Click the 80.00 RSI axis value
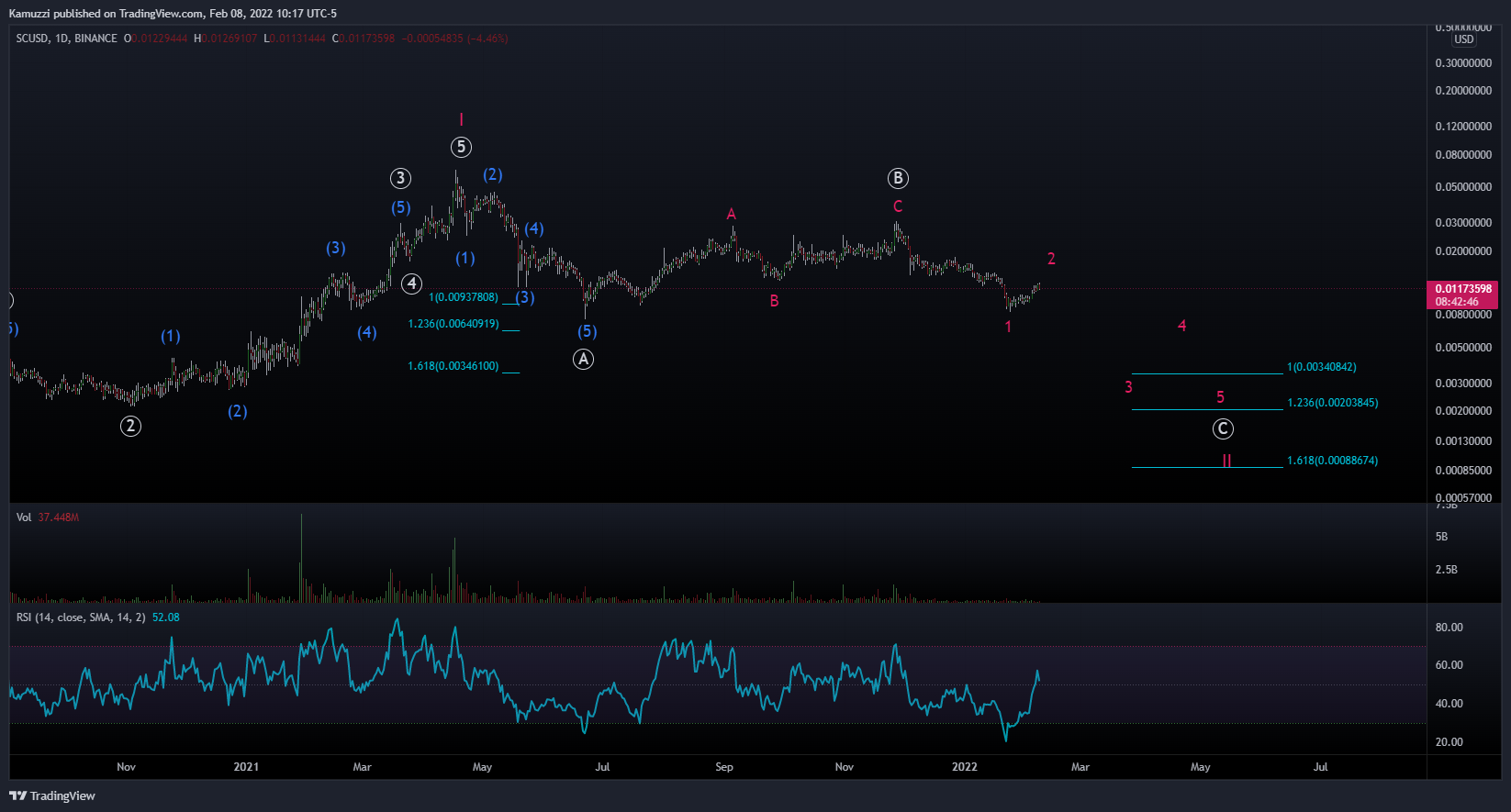This screenshot has width=1511, height=812. click(x=1449, y=628)
